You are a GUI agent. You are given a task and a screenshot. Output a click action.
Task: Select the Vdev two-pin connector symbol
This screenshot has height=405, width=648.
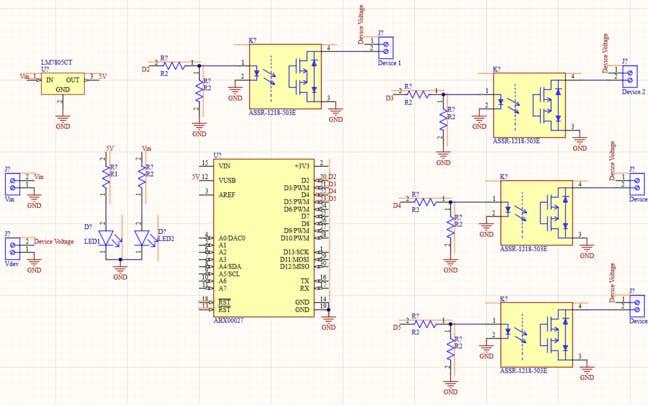(12, 248)
